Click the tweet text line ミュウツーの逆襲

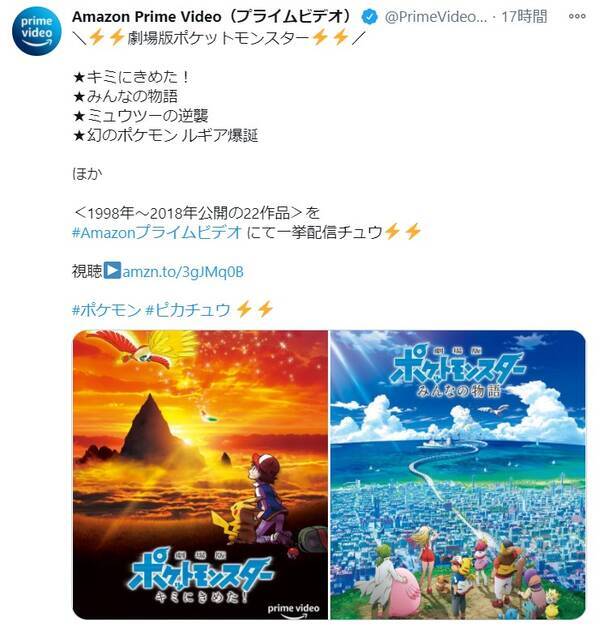(x=140, y=116)
